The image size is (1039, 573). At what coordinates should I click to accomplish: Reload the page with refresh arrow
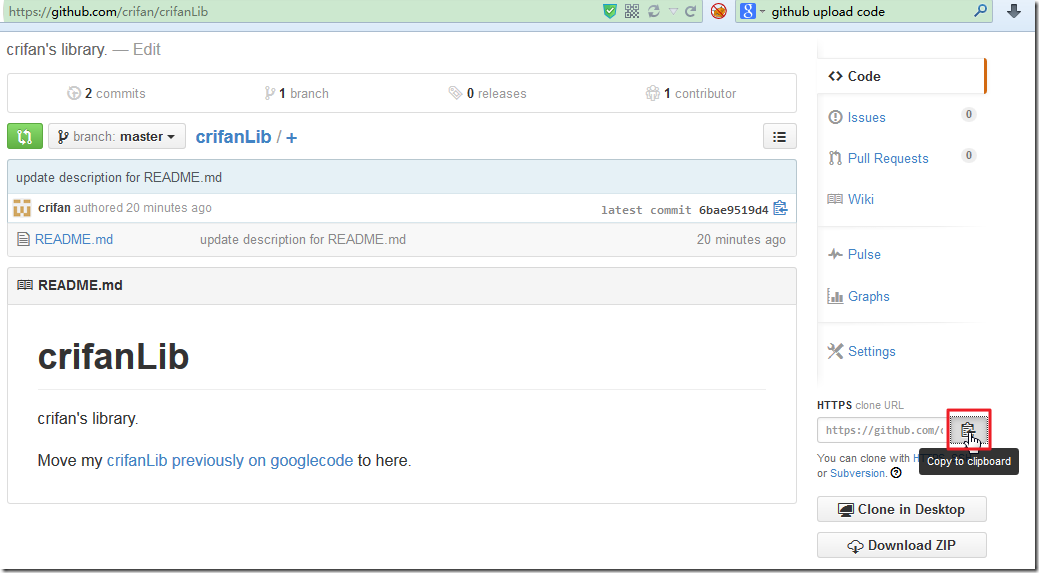tap(690, 11)
